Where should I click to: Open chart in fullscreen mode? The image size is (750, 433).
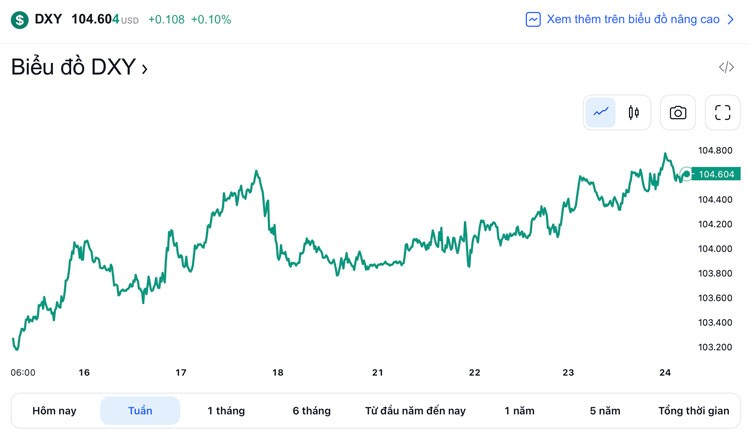coord(723,113)
